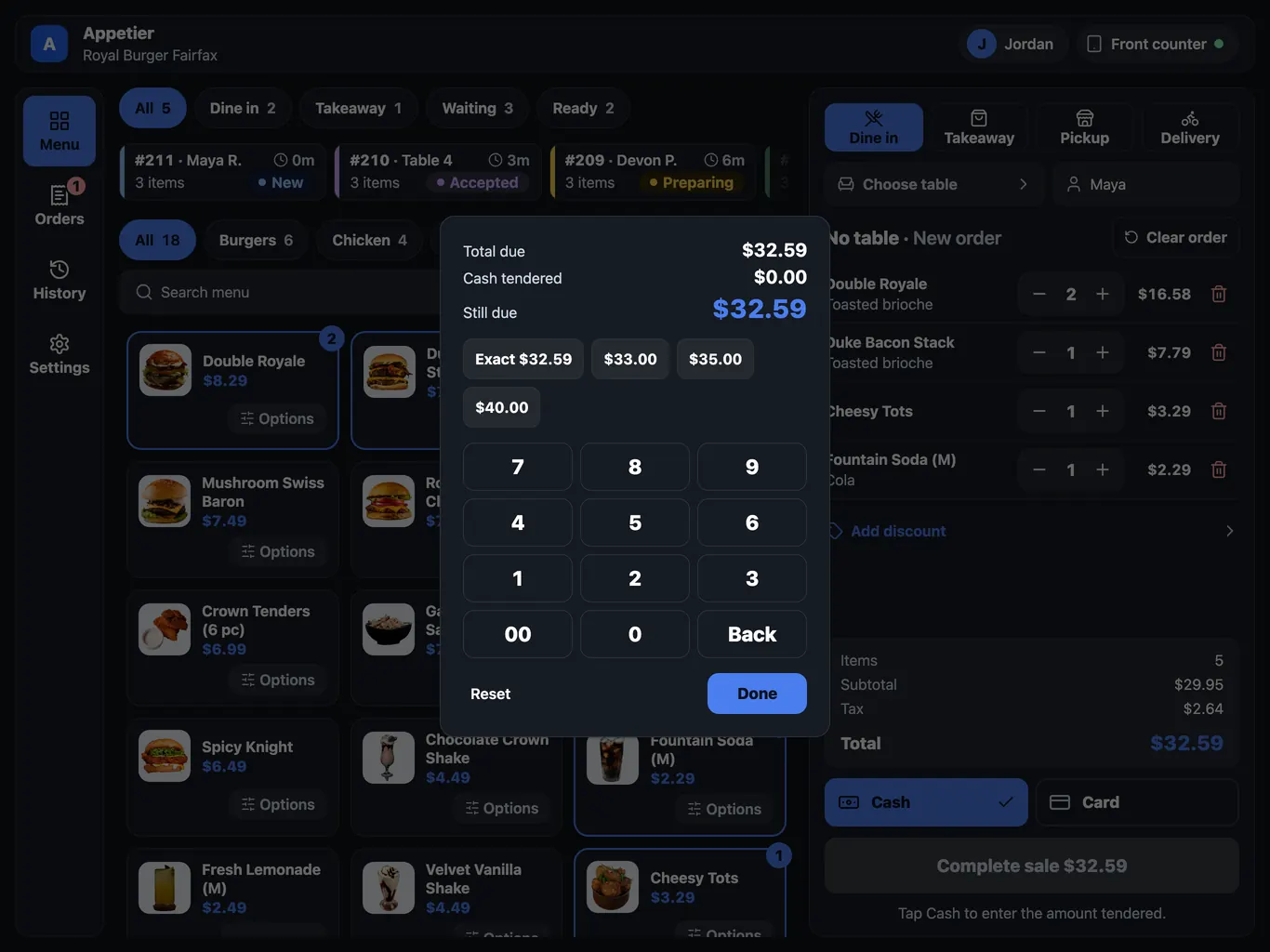Reset the cash tendered amount

click(x=491, y=694)
